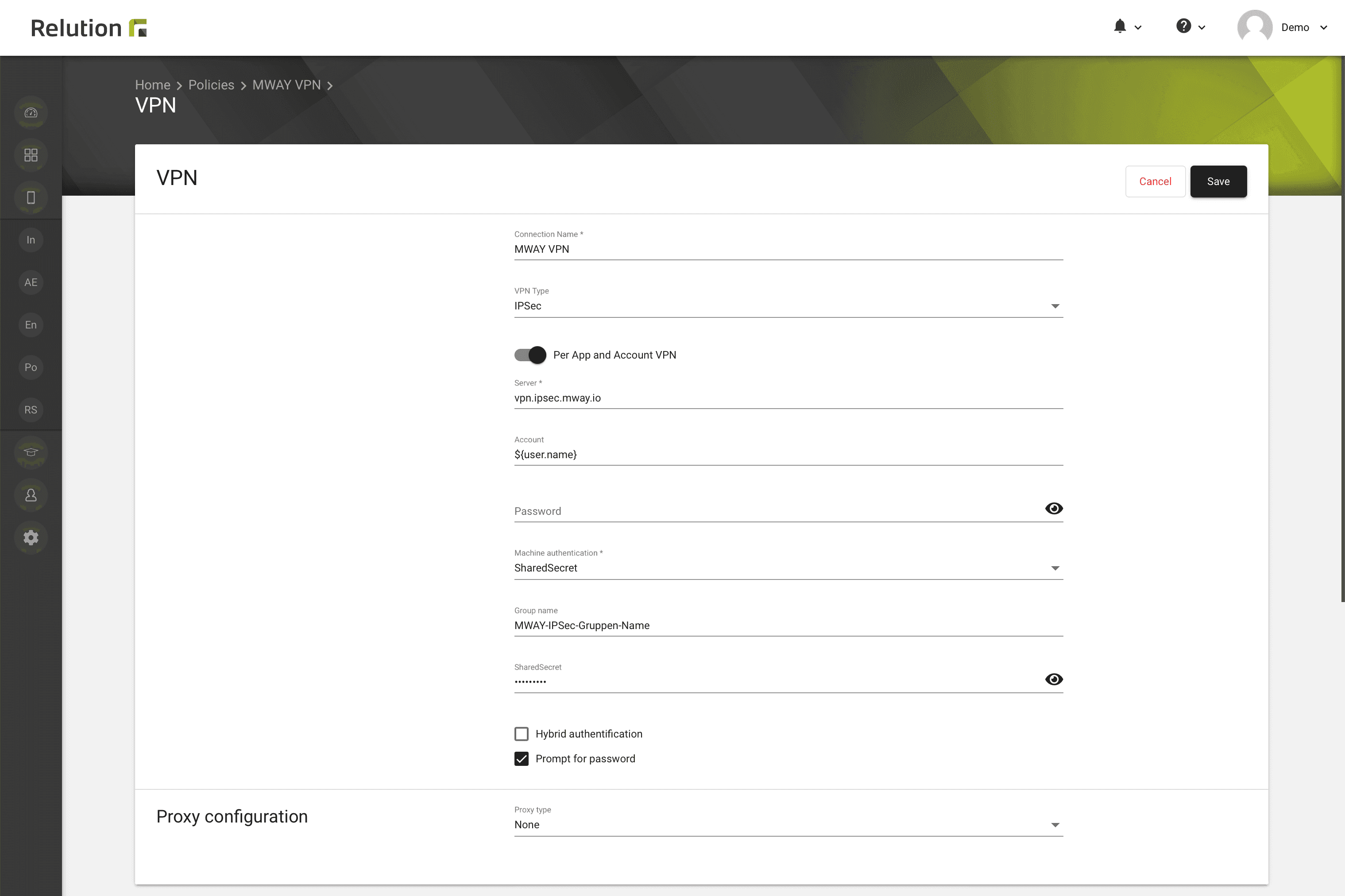Toggle SharedSecret visibility eye icon
The width and height of the screenshot is (1345, 896).
click(1054, 679)
